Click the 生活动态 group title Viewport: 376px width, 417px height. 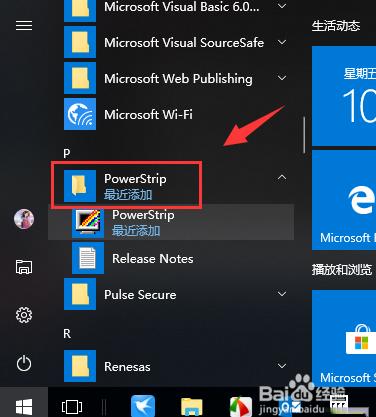point(336,26)
